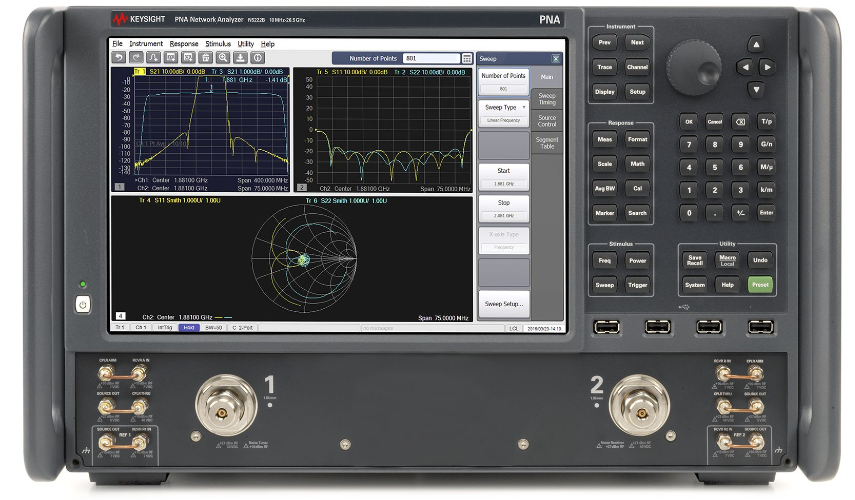The height and width of the screenshot is (500, 855).
Task: Toggle the Macro Local hardware key
Action: coord(727,260)
